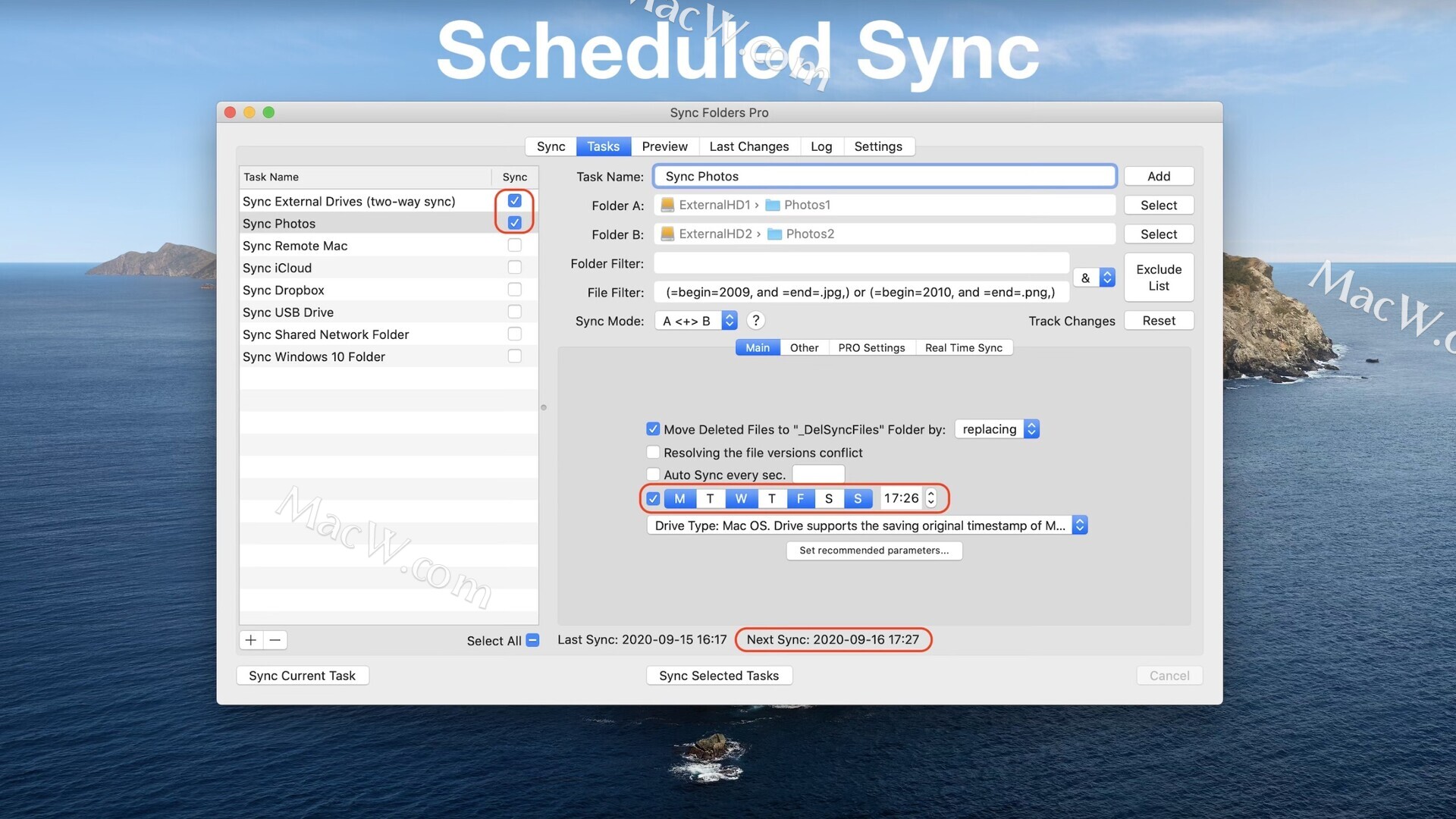Image resolution: width=1456 pixels, height=819 pixels.
Task: Switch to the Tasks tab
Action: 604,146
